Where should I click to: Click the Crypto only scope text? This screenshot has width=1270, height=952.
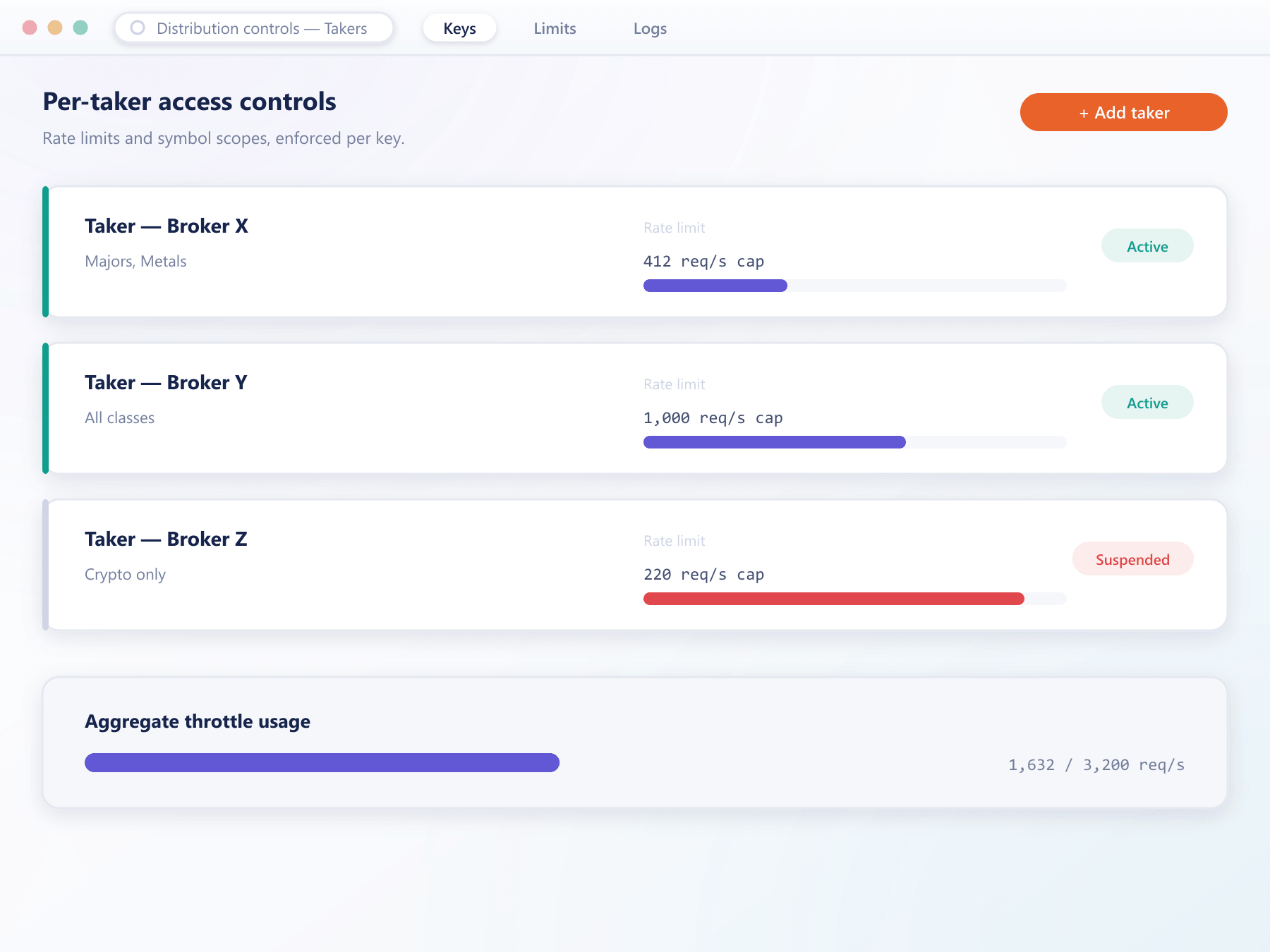coord(125,574)
